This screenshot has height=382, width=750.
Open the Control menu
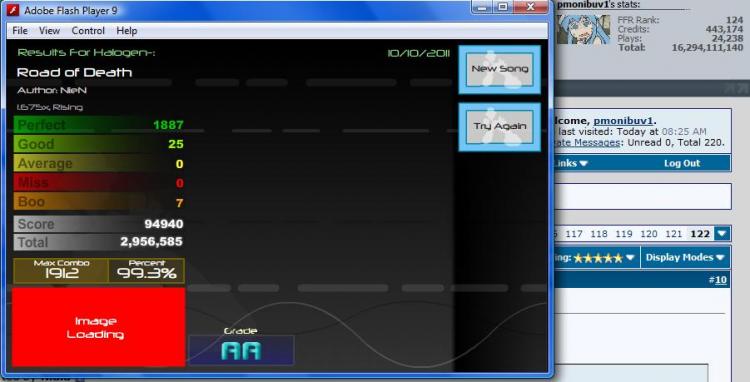pos(88,31)
